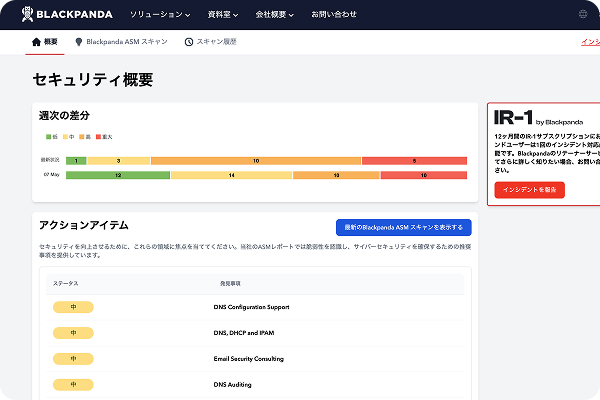Click the セキュリティ概要 page heading
600x400 pixels.
pyautogui.click(x=93, y=80)
